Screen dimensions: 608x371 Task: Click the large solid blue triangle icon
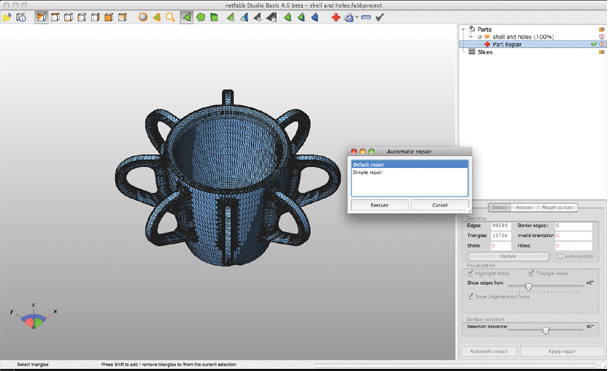pyautogui.click(x=315, y=17)
